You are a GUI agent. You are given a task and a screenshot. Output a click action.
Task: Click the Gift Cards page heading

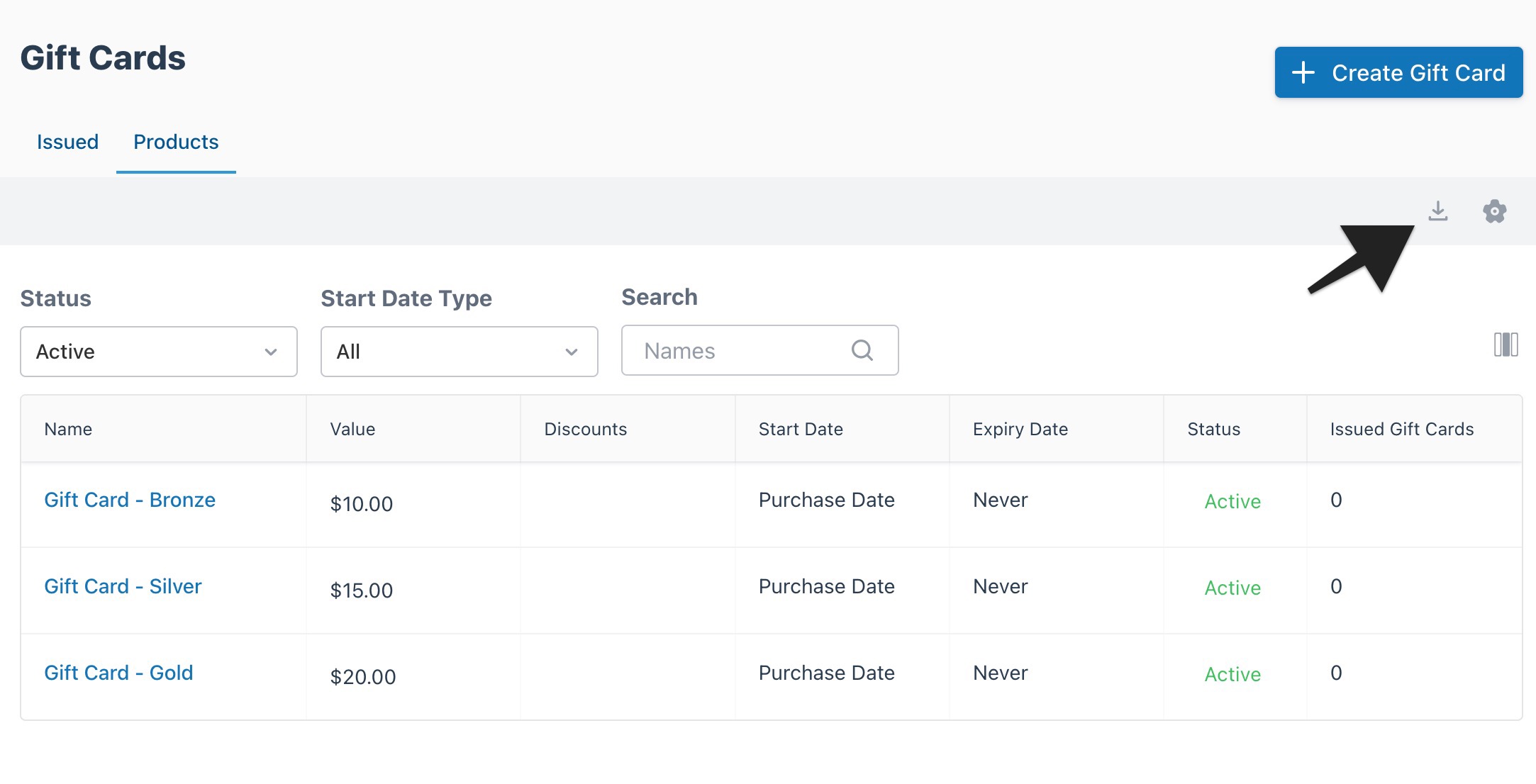pos(103,58)
